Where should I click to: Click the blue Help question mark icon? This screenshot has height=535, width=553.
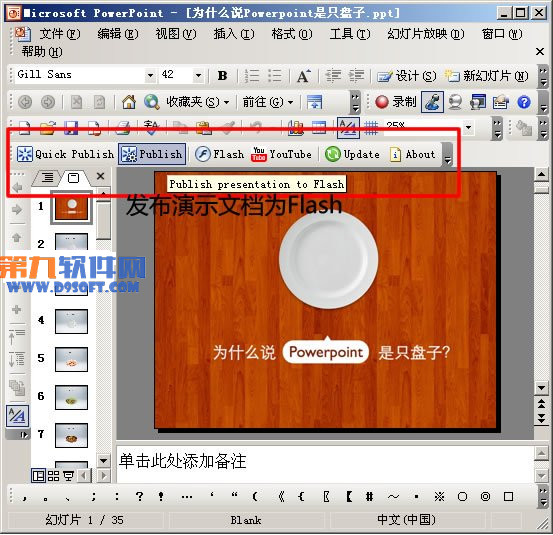tap(524, 102)
